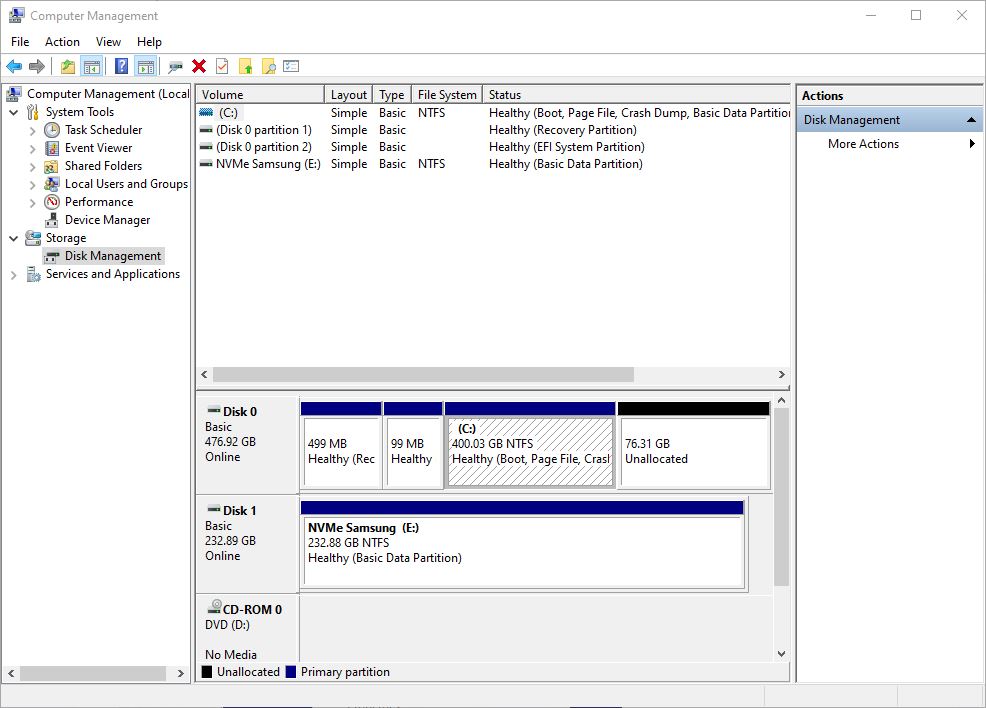Click the Export List toolbar icon
Image resolution: width=986 pixels, height=708 pixels.
[291, 66]
